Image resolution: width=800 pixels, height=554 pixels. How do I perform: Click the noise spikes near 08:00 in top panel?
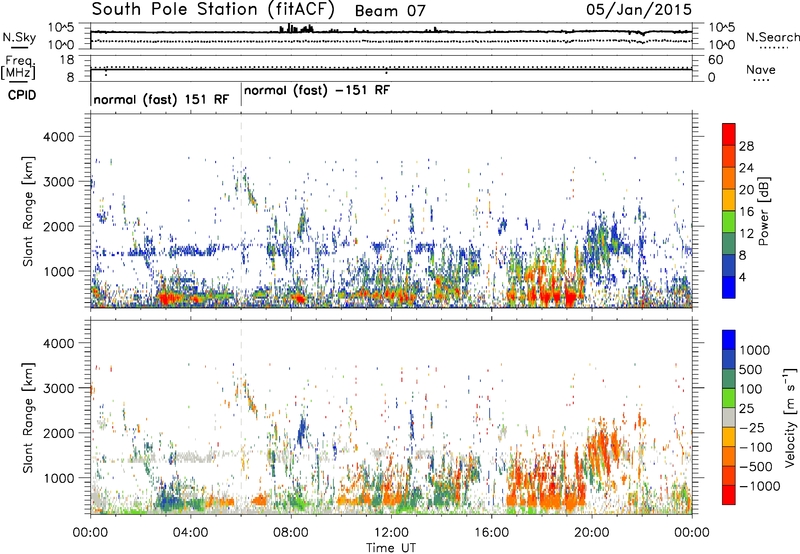tap(296, 28)
